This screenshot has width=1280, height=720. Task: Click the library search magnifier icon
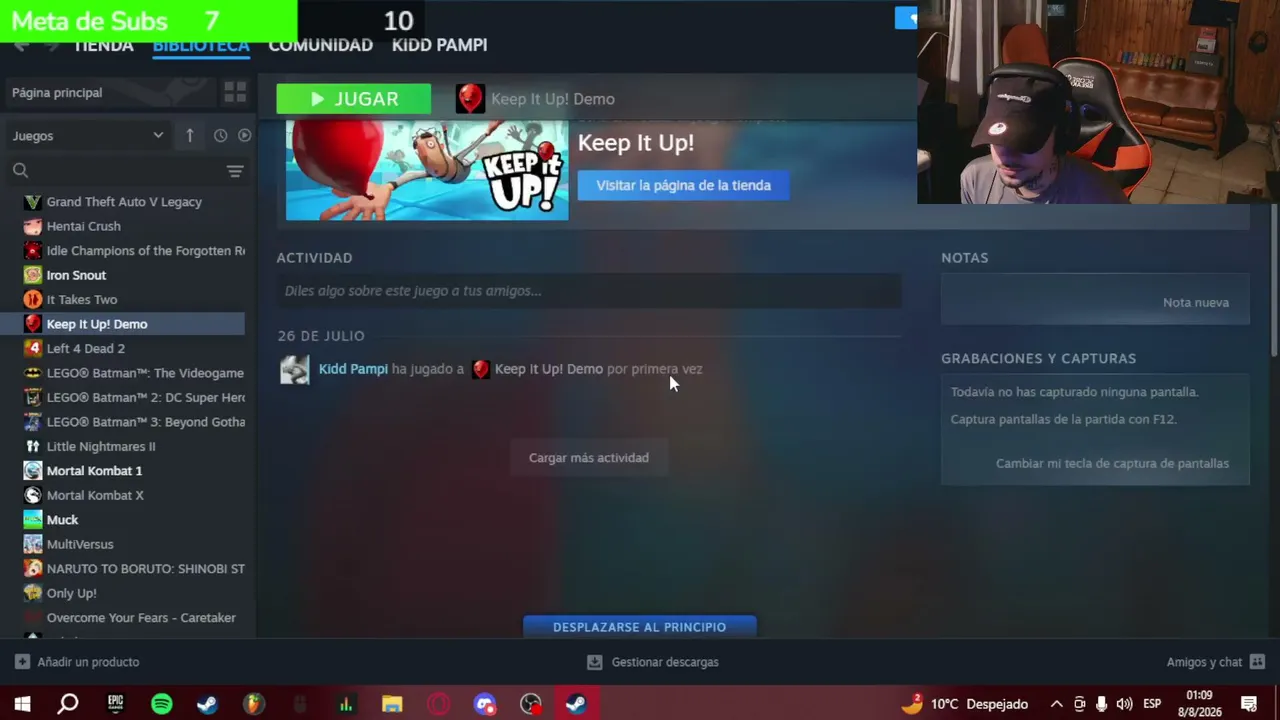click(x=20, y=170)
